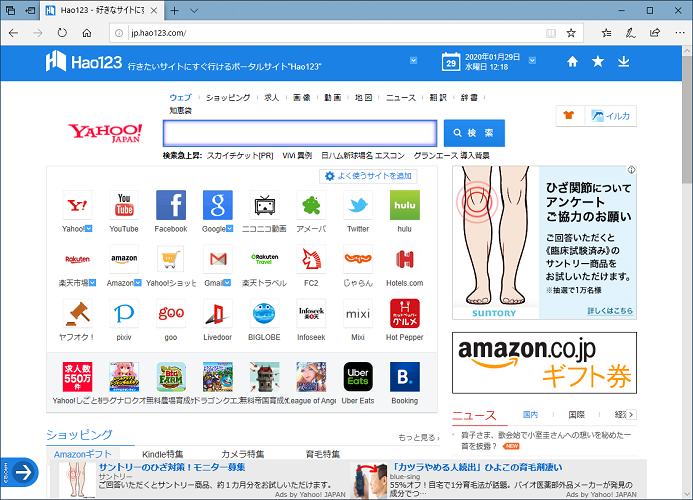The image size is (693, 500).
Task: Click the star favorite icon in header
Action: [x=598, y=61]
